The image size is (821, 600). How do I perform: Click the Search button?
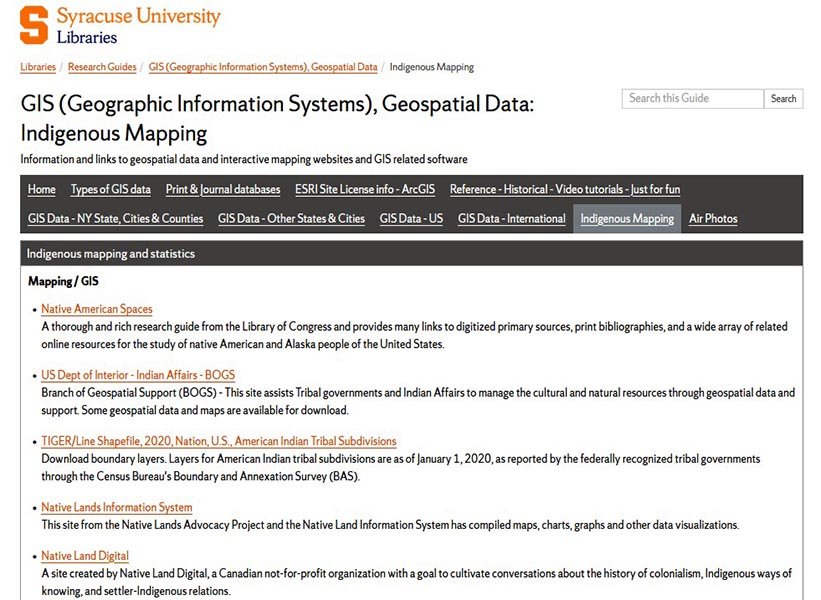coord(783,98)
